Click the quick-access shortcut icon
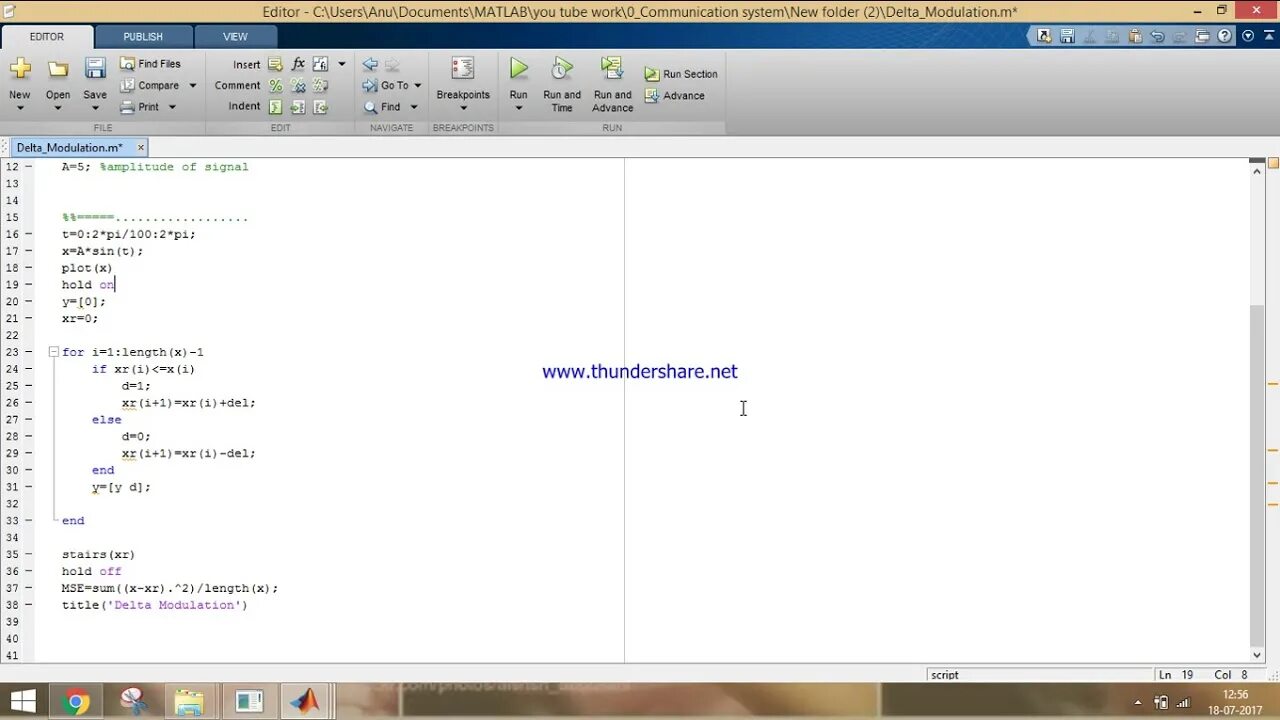The height and width of the screenshot is (720, 1280). point(1044,36)
